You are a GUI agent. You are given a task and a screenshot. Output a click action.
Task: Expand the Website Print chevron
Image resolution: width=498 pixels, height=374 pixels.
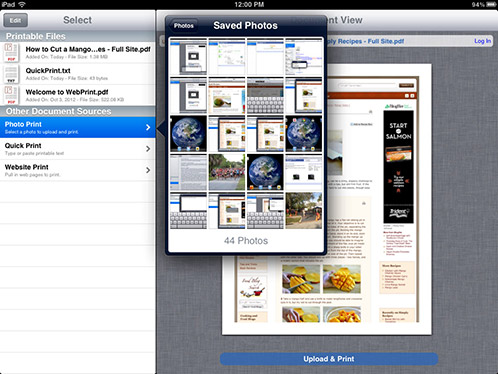pyautogui.click(x=148, y=170)
